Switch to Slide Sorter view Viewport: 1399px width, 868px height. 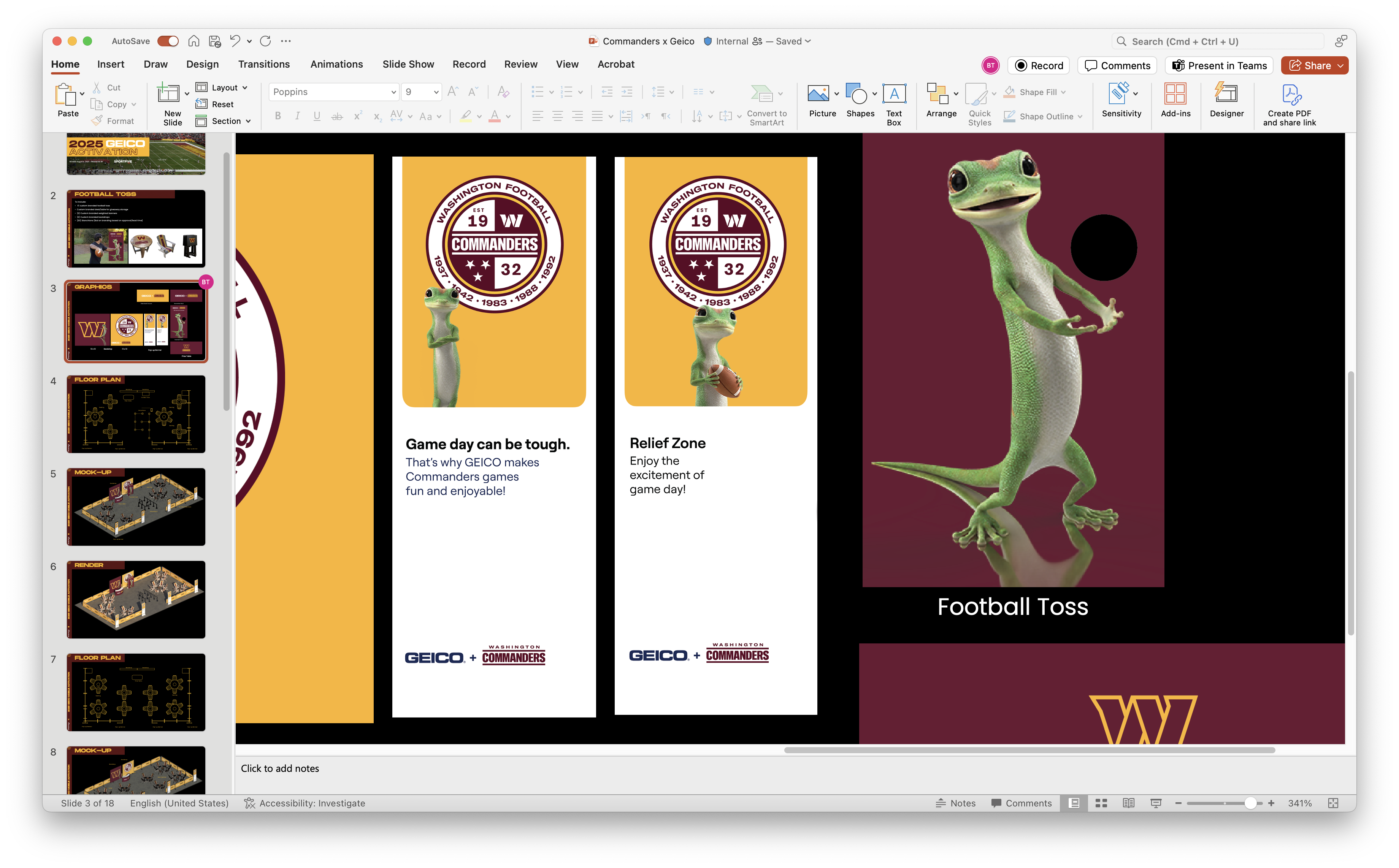1101,803
